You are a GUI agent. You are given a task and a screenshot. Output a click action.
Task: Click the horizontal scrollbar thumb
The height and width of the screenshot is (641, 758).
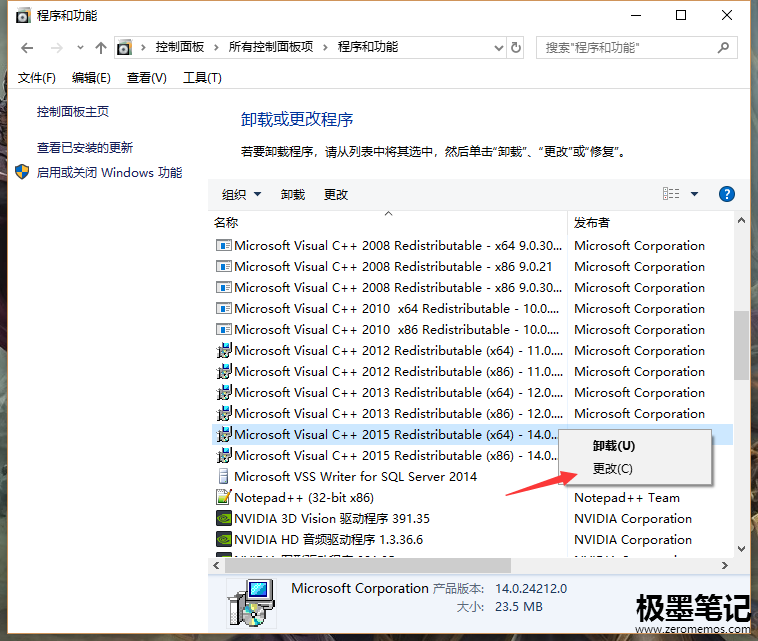(x=368, y=565)
